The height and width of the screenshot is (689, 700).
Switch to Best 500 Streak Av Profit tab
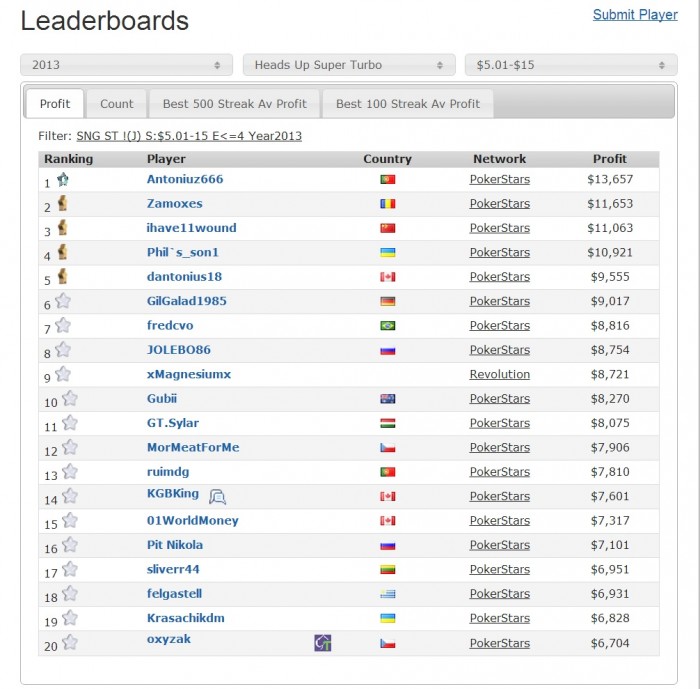[x=234, y=104]
